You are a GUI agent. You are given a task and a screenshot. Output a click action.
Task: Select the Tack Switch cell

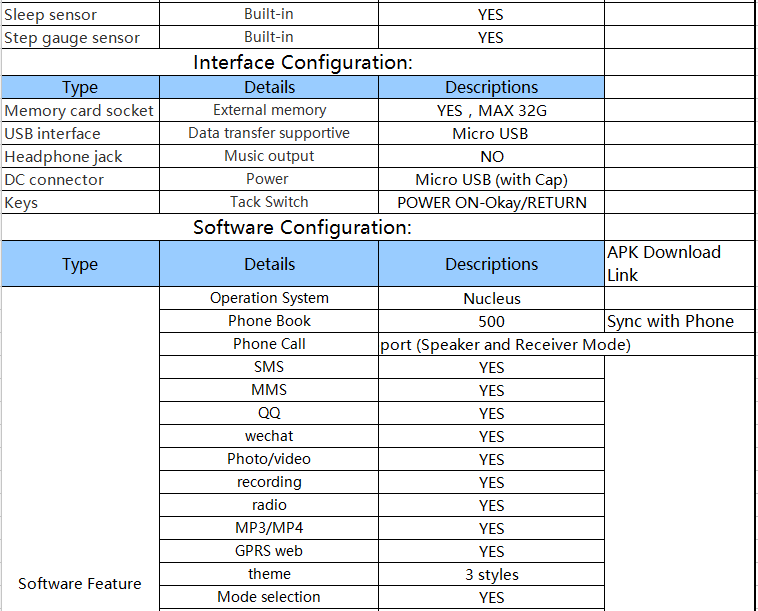pos(269,202)
